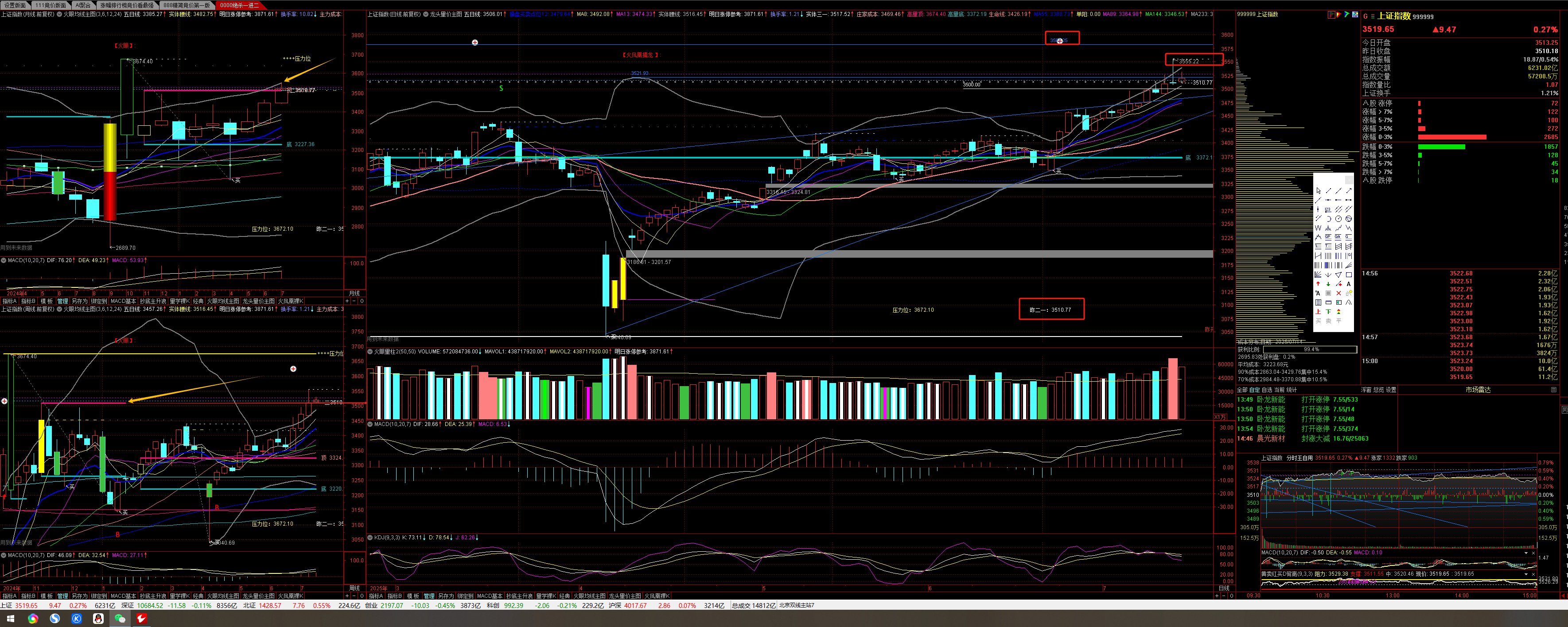Select the ruler measurement tool
The image size is (1568, 627).
tap(1329, 302)
